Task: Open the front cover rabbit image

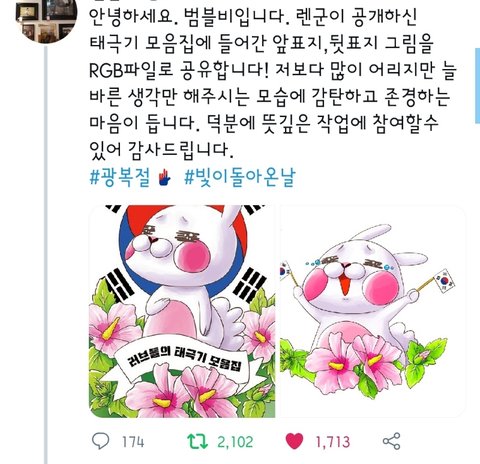Action: pos(182,311)
